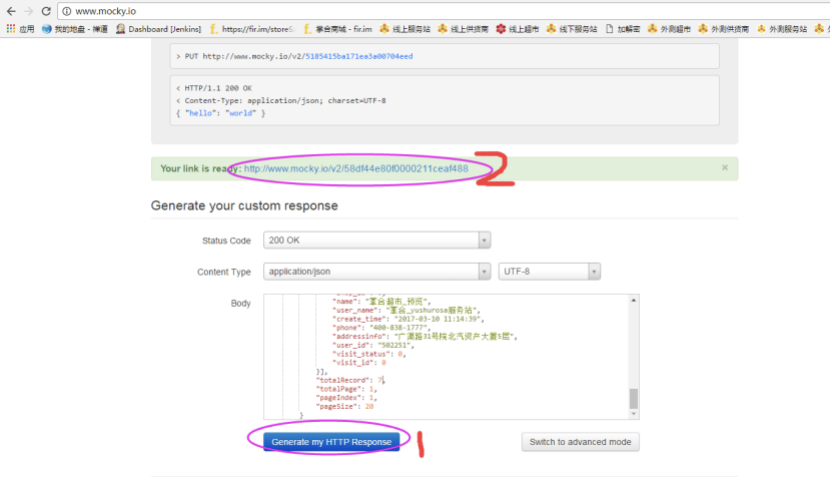This screenshot has width=832, height=480.
Task: Open the https://fir.im/storeS bookmark
Action: click(252, 29)
